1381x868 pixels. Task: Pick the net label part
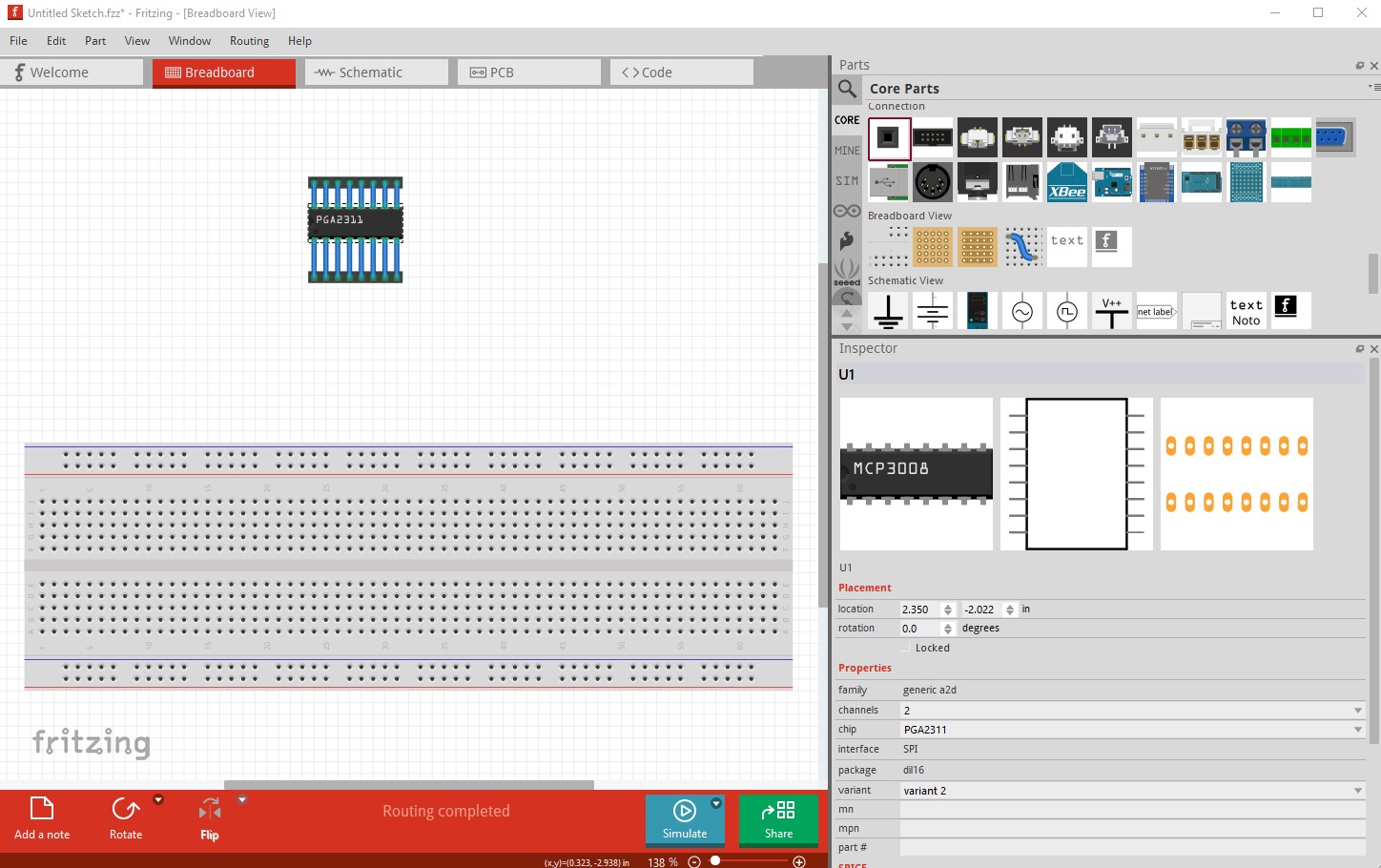1156,311
